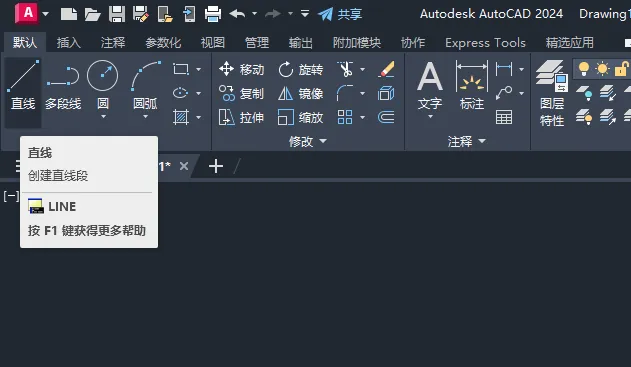Open from web and mobile icon
This screenshot has width=631, height=367.
(165, 14)
